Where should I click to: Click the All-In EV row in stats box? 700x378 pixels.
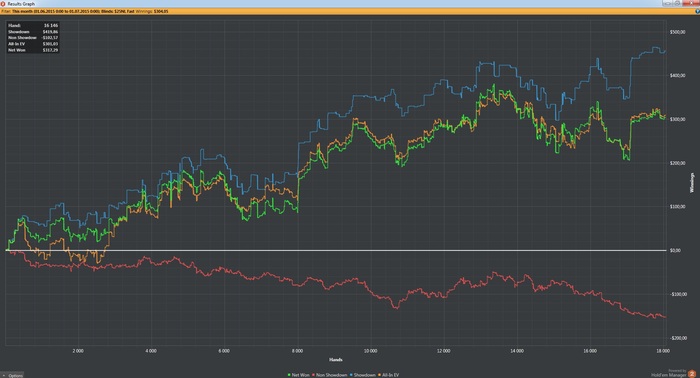click(x=33, y=44)
